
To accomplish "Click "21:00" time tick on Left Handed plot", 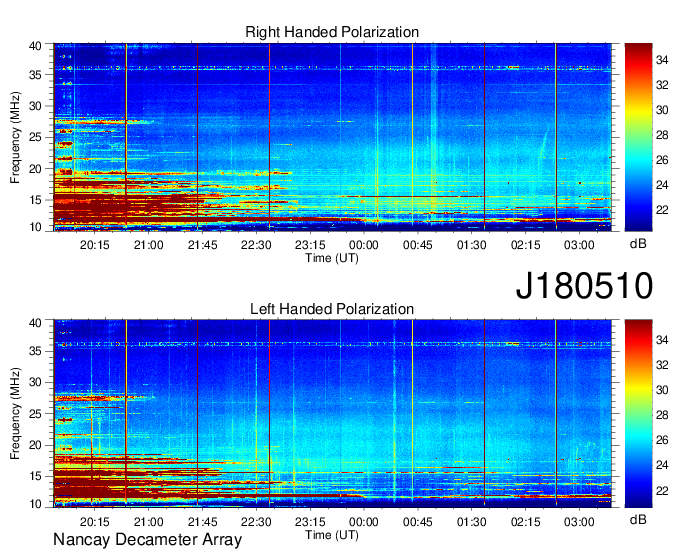I will 148,522.
